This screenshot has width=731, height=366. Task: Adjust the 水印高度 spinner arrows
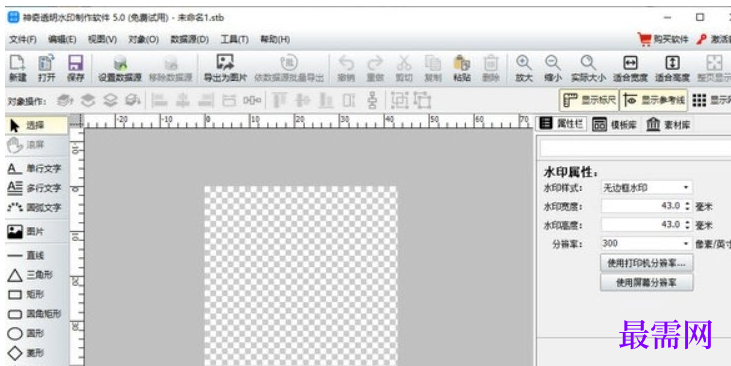[687, 225]
